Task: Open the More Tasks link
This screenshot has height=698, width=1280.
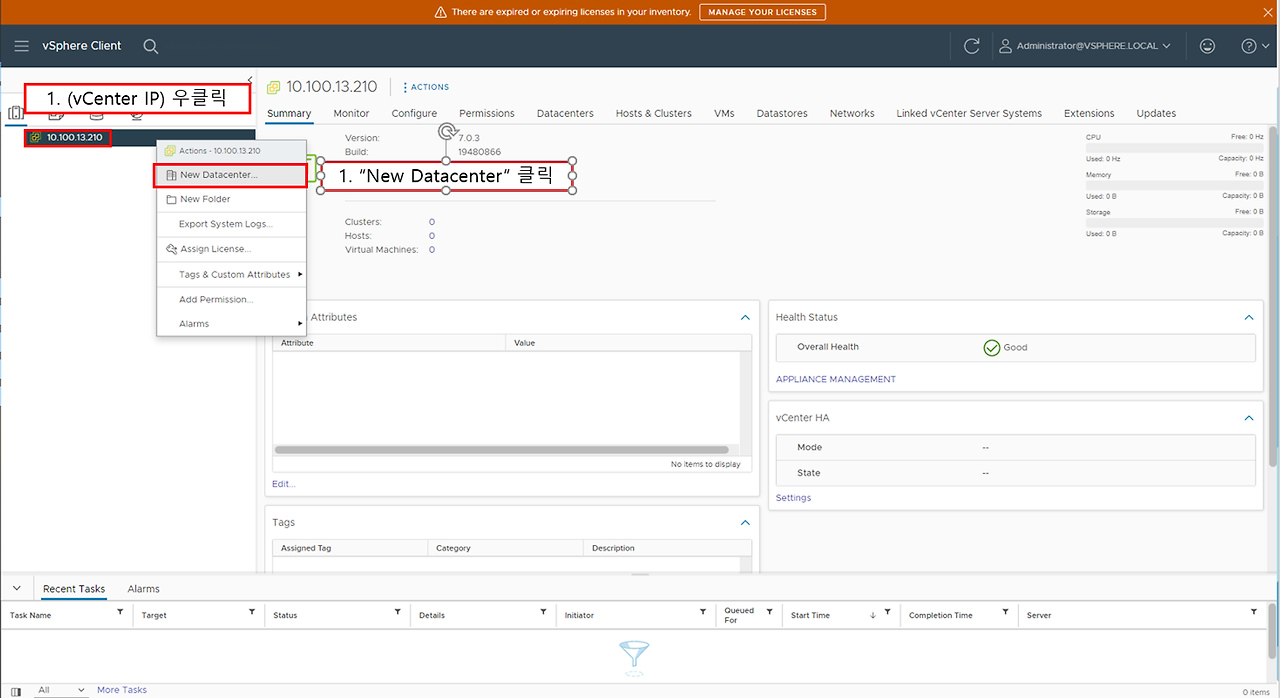Action: tap(122, 690)
